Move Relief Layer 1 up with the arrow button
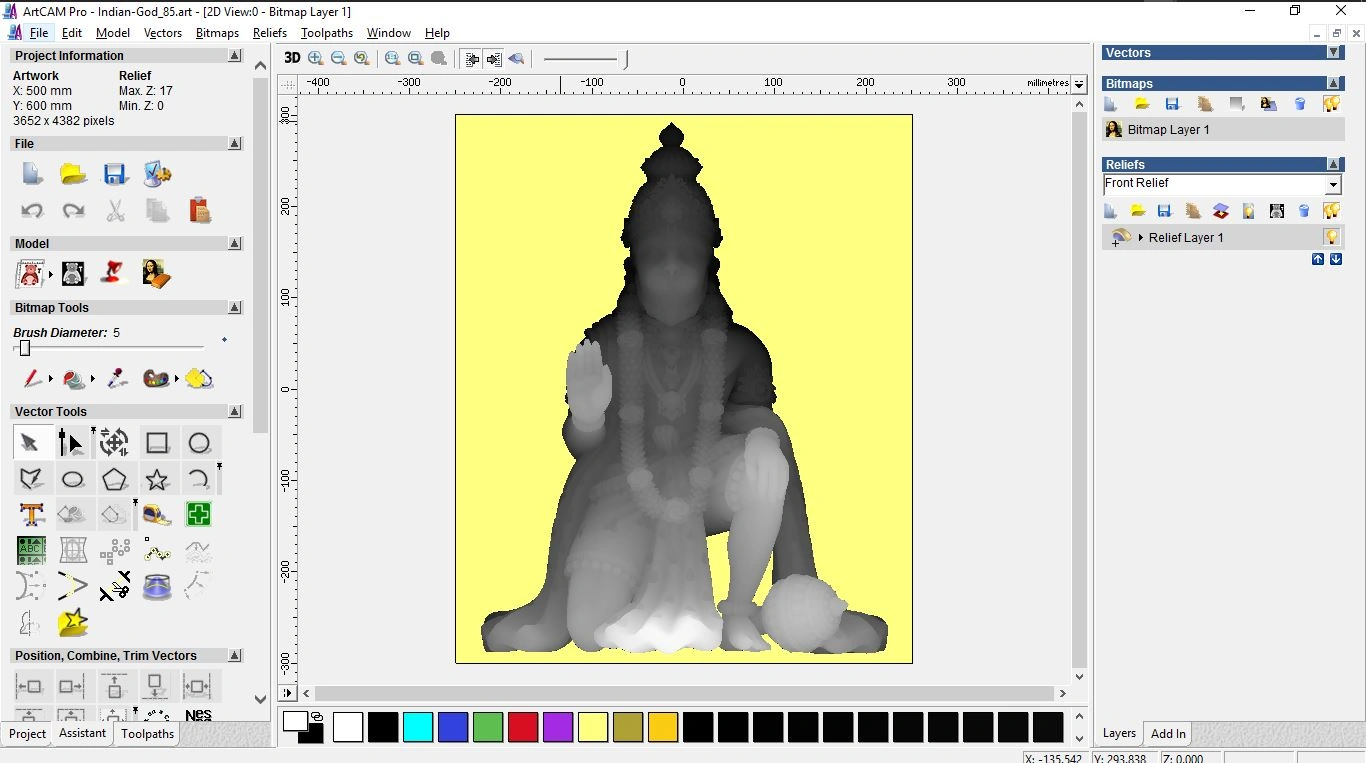 point(1318,259)
